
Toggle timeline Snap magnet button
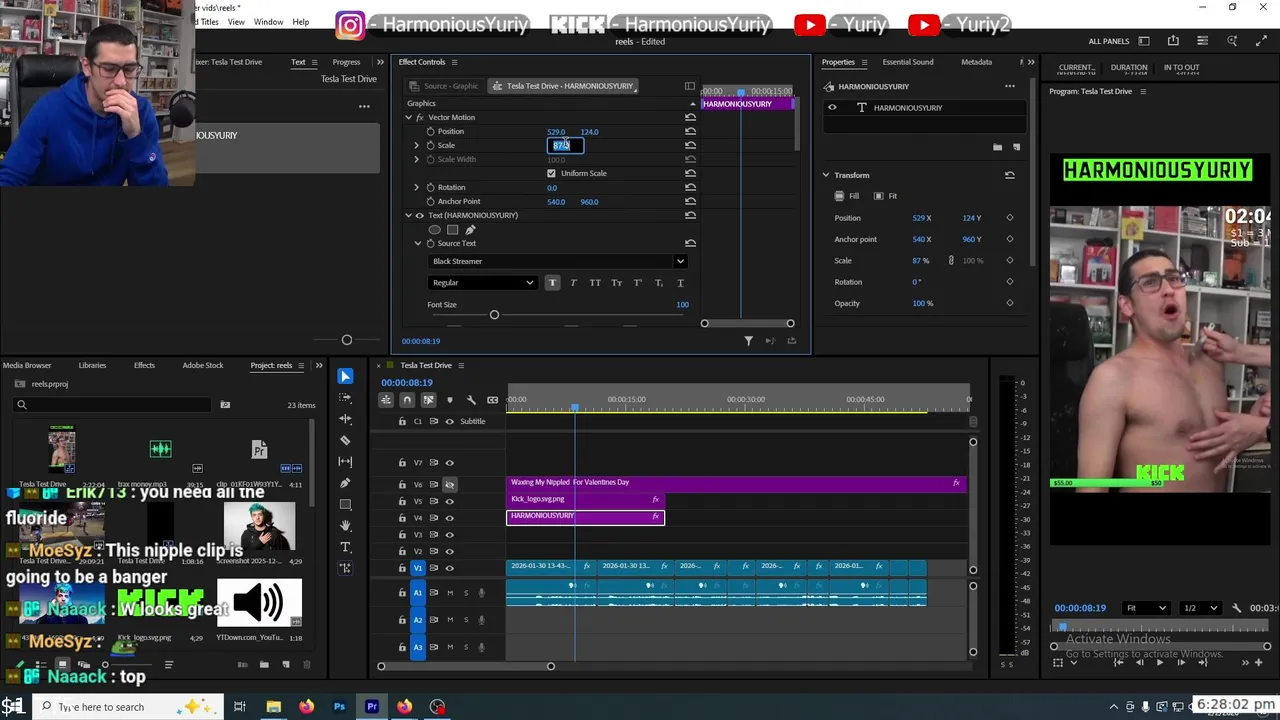[407, 400]
